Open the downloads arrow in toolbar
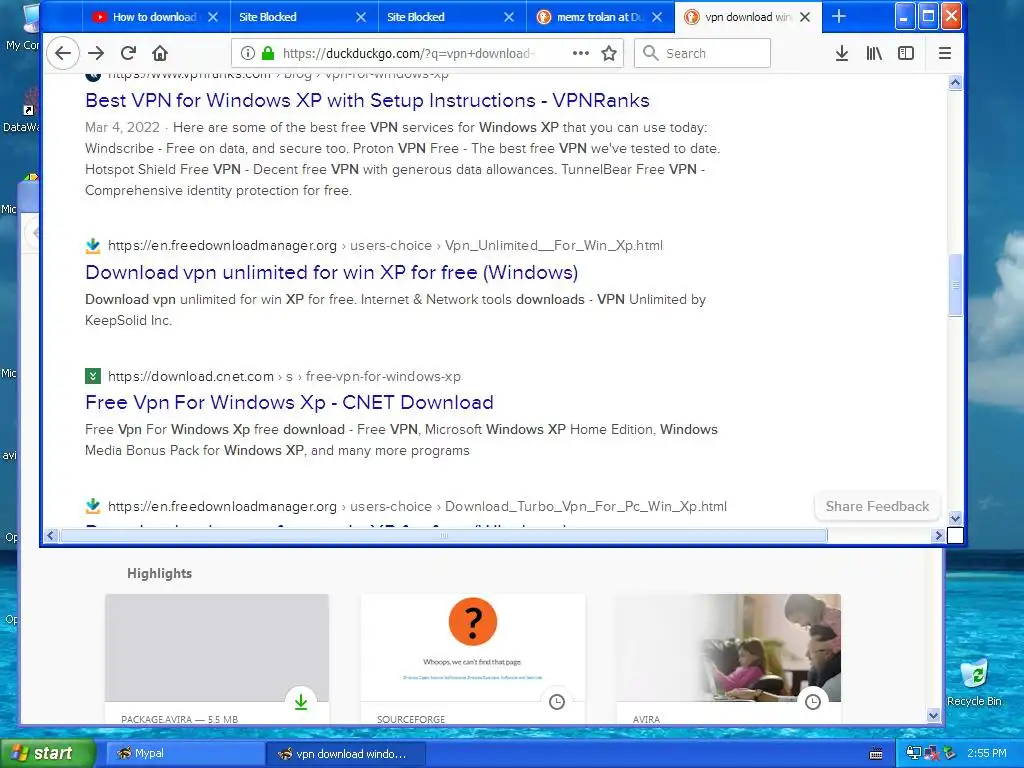This screenshot has height=768, width=1024. click(x=842, y=54)
